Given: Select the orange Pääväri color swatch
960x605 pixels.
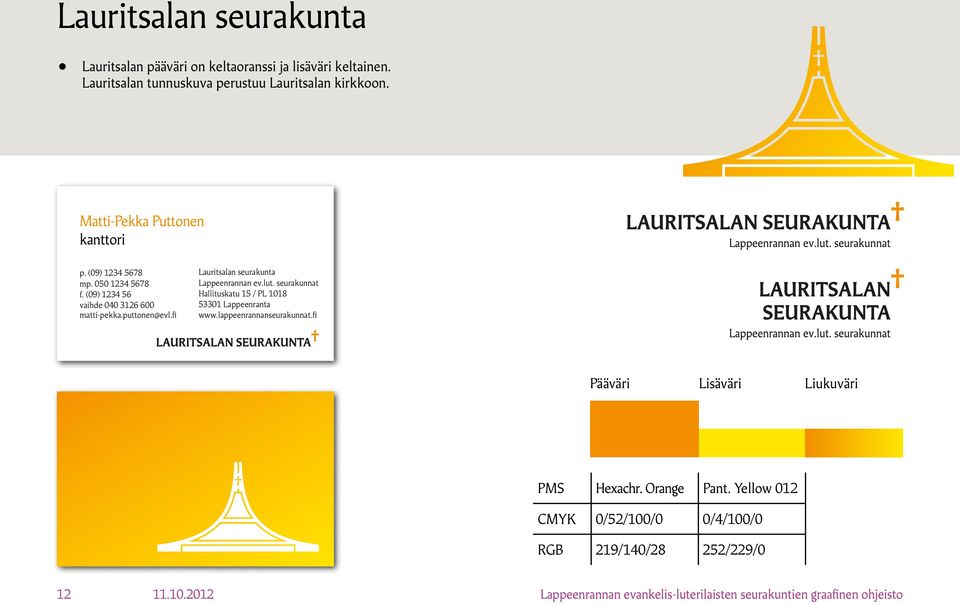Looking at the screenshot, I should (644, 429).
